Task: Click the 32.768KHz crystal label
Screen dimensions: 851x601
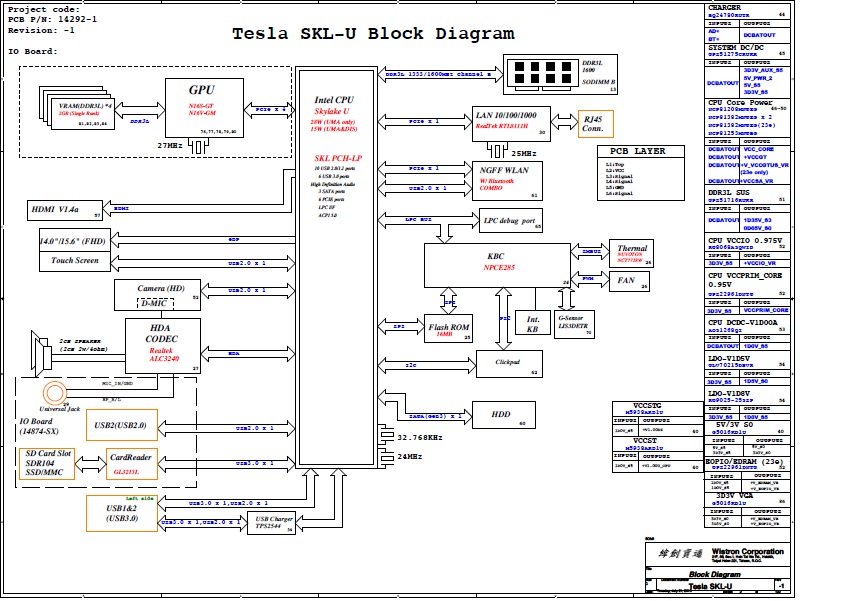Action: (420, 438)
